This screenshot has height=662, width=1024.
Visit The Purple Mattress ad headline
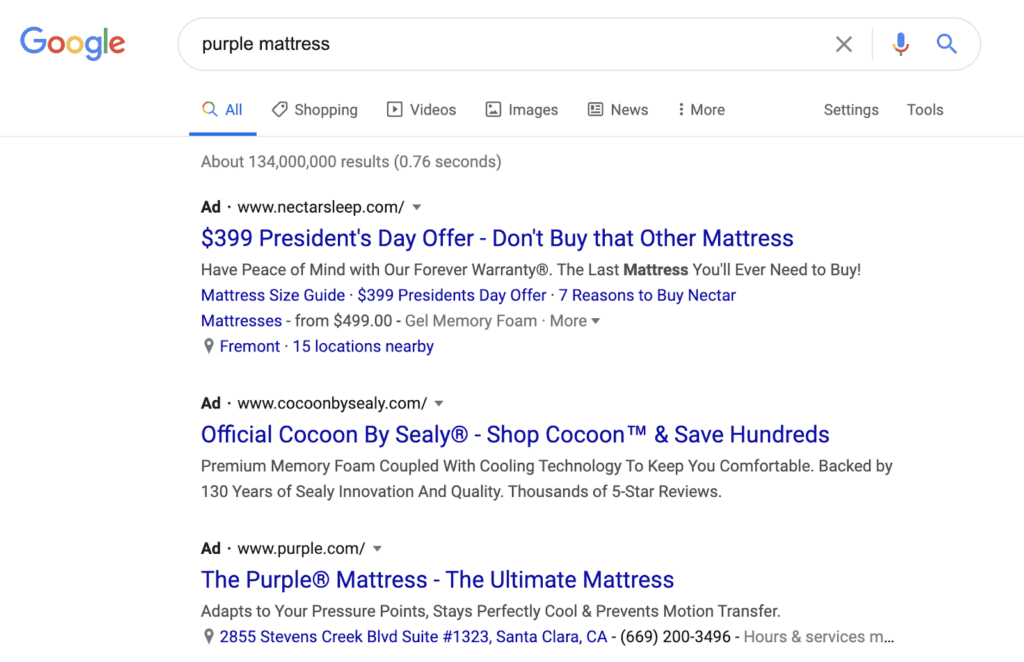[x=437, y=579]
